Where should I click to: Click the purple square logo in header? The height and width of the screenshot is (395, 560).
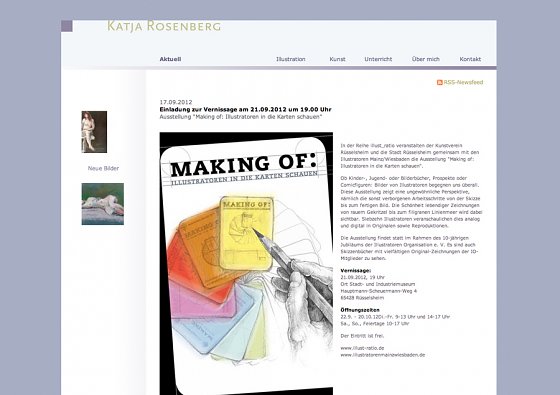coord(67,26)
